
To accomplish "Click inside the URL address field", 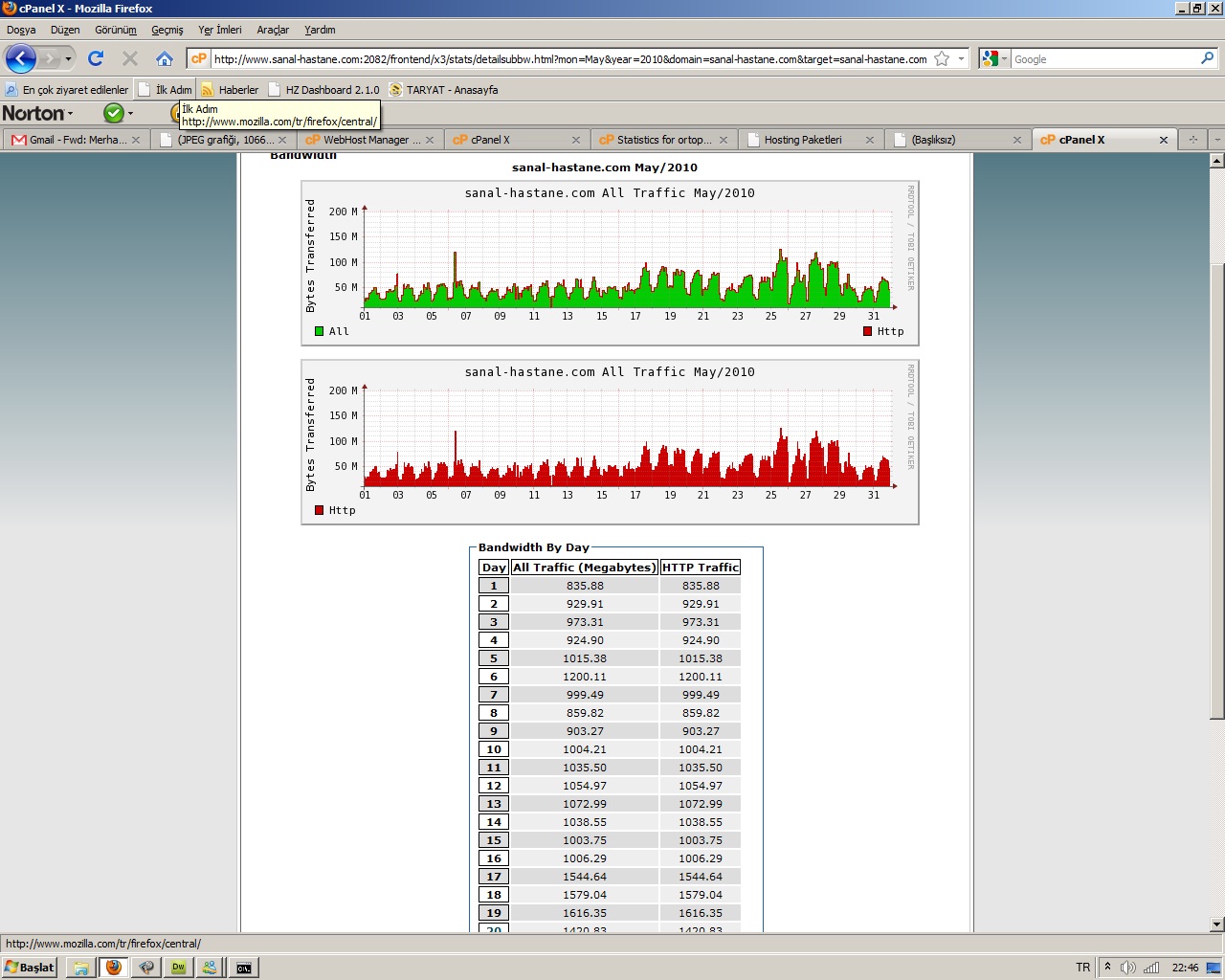I will (569, 59).
